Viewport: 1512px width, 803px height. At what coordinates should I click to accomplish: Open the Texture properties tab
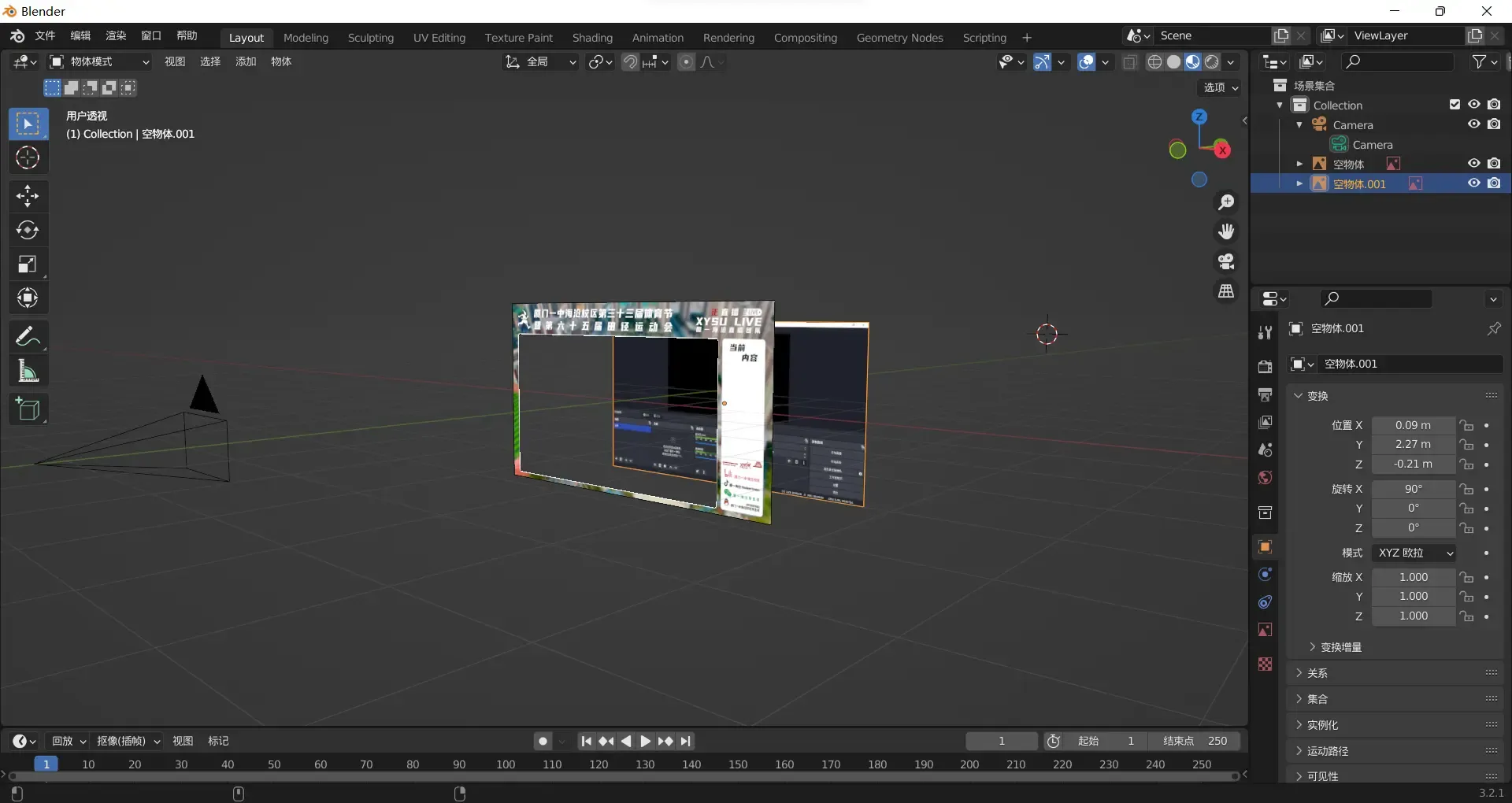(x=1265, y=664)
